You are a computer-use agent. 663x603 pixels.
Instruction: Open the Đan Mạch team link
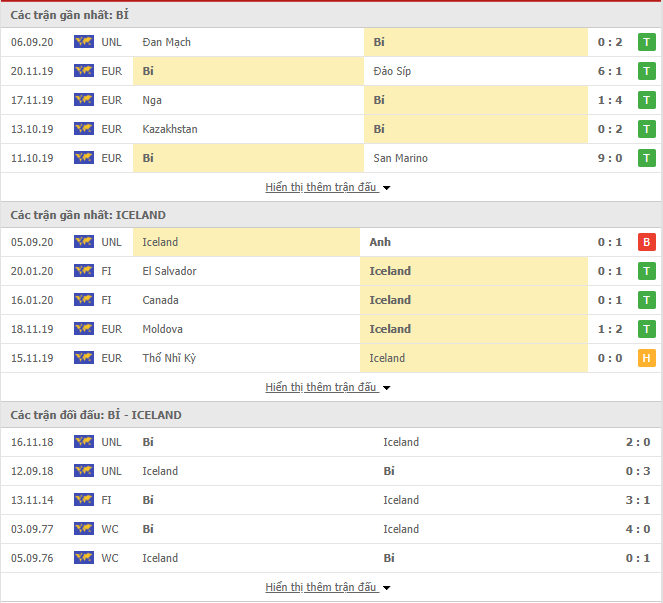point(167,42)
